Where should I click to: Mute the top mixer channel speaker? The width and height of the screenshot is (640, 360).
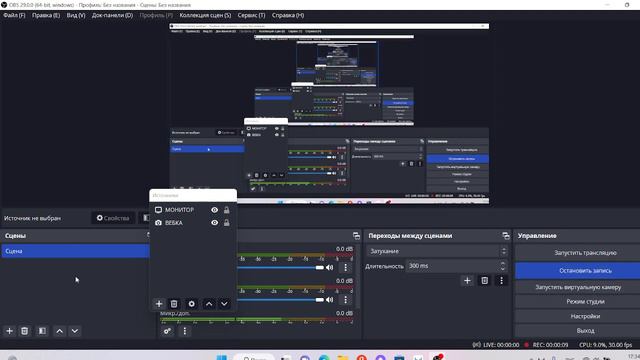click(329, 267)
